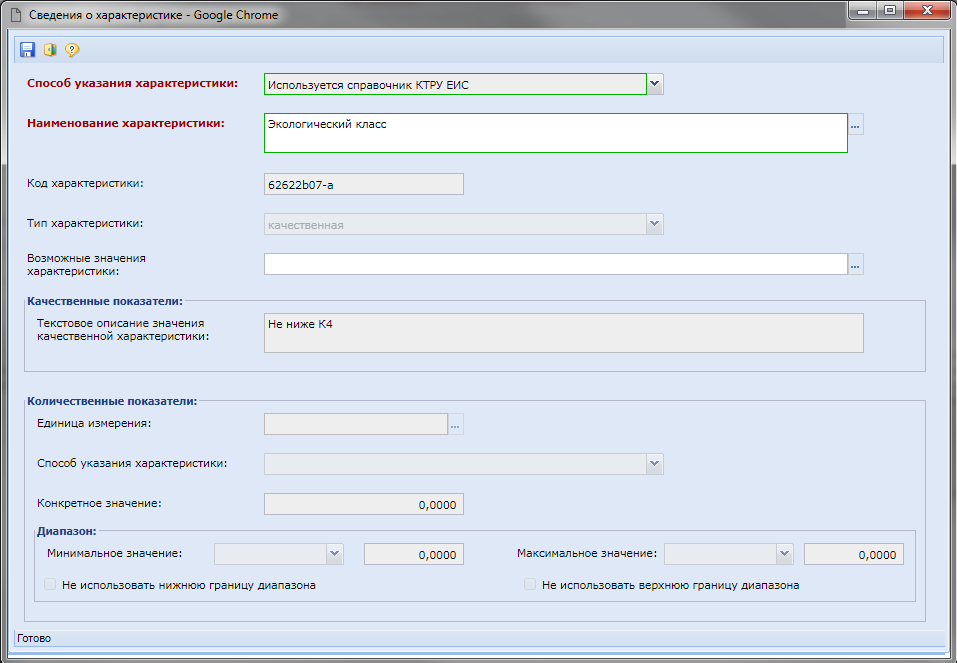Click the Save floppy disk icon

(28, 50)
